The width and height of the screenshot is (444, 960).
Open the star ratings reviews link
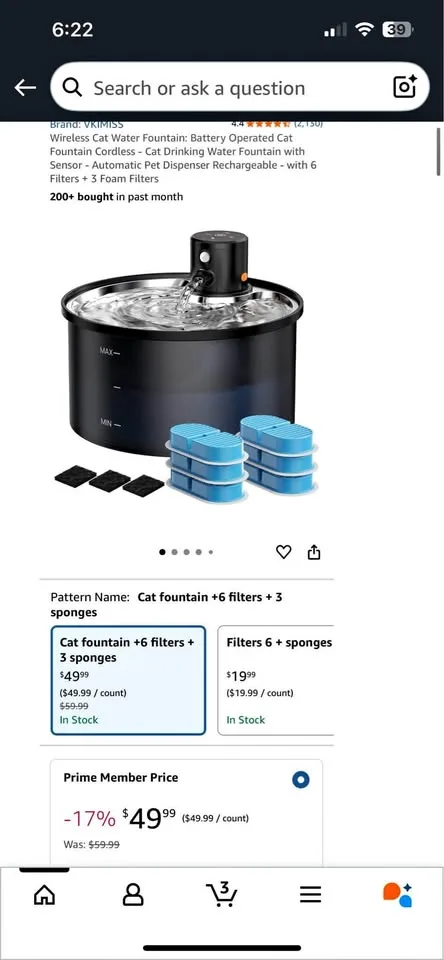[277, 124]
